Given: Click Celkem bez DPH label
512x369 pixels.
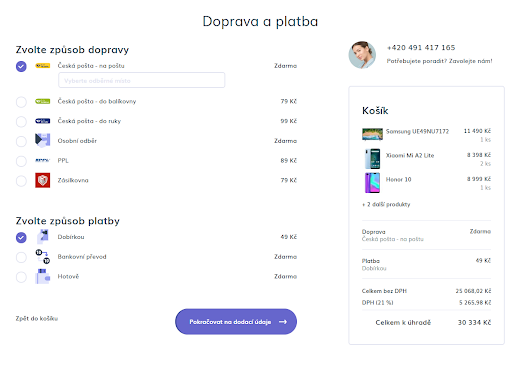Looking at the screenshot, I should pos(384,291).
